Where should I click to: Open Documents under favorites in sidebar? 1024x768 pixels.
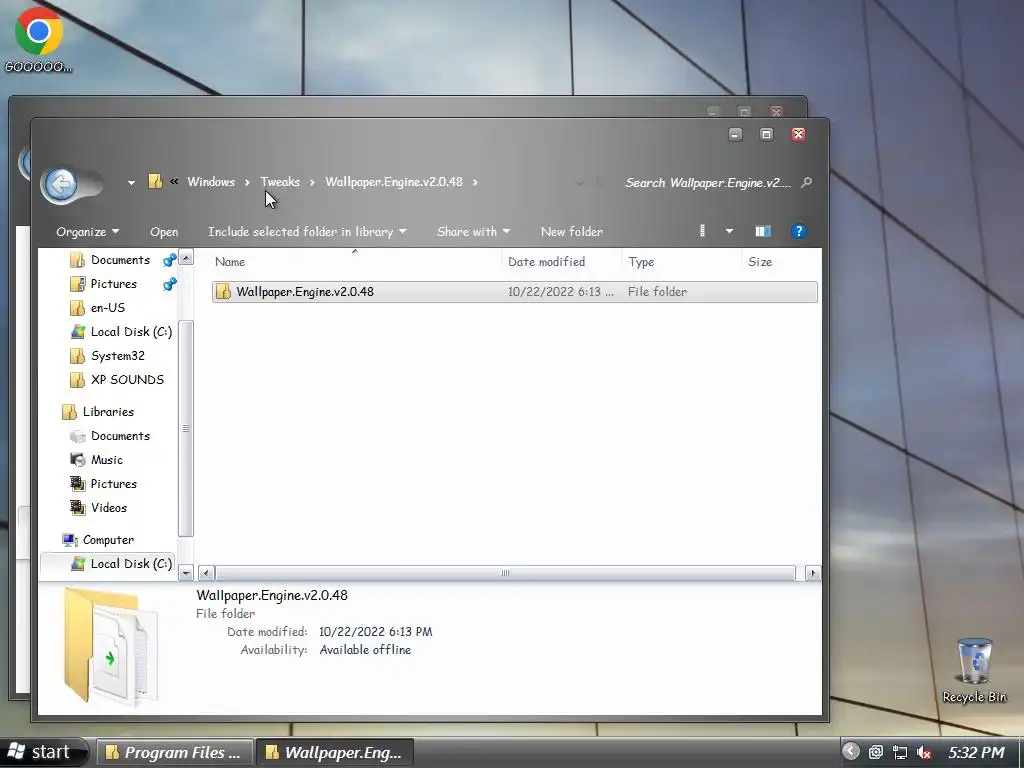pos(120,260)
